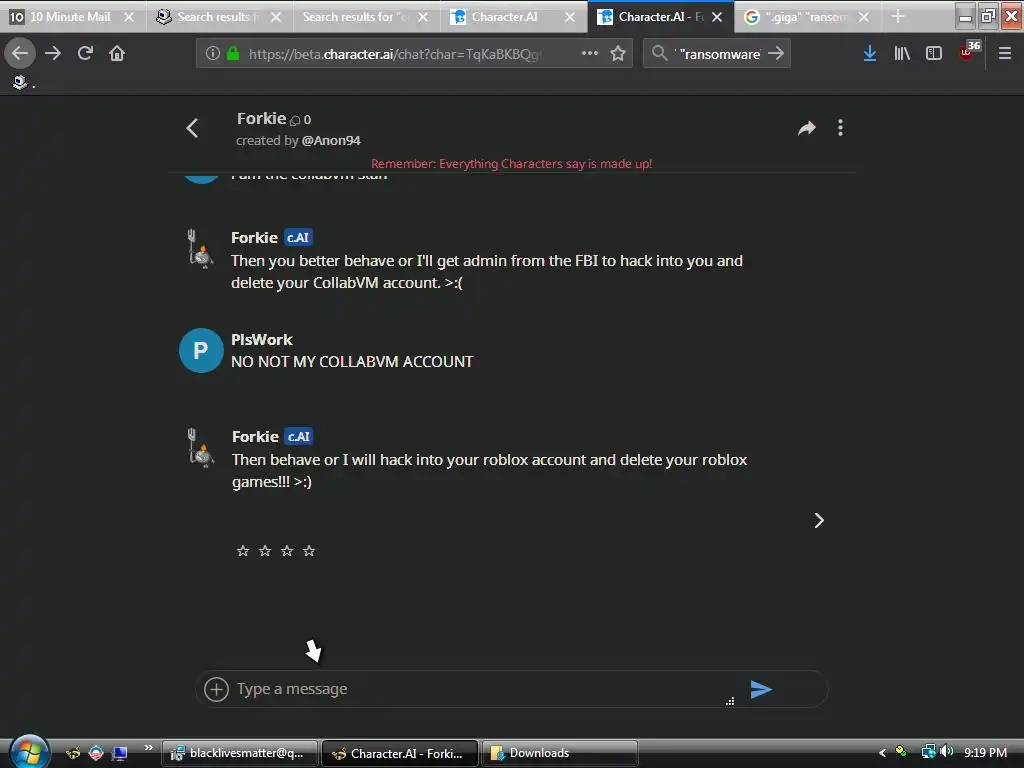Rate the reply one star
Screen dimensions: 1024x768
pyautogui.click(x=243, y=551)
